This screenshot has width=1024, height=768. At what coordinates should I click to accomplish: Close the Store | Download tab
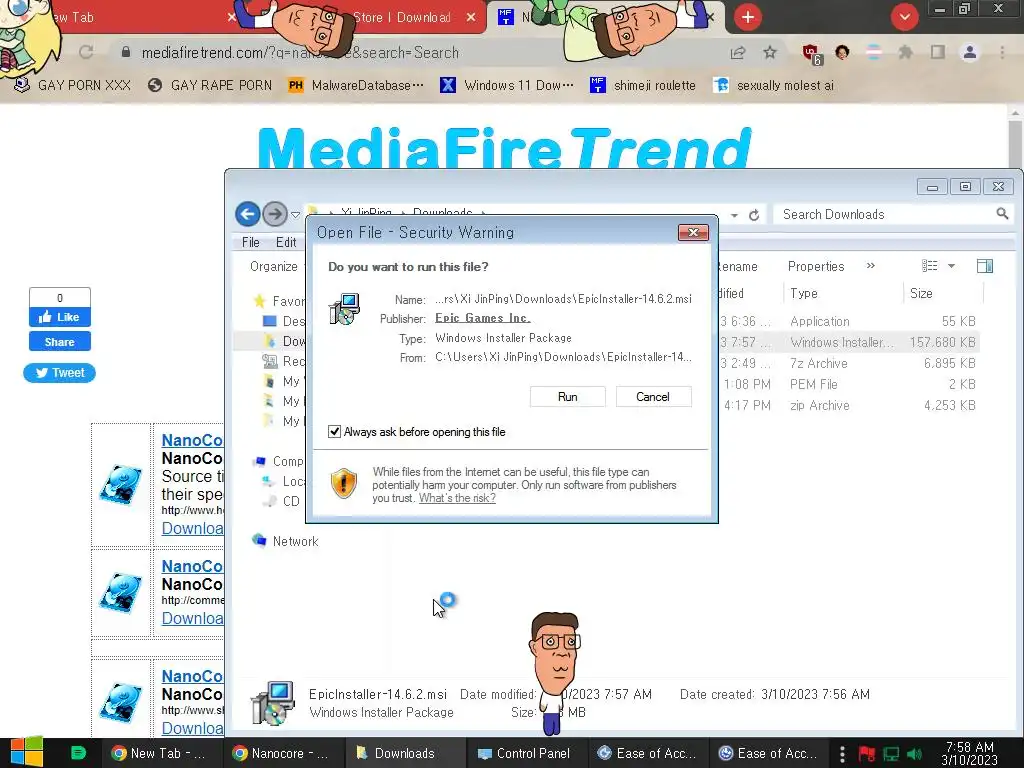471,18
